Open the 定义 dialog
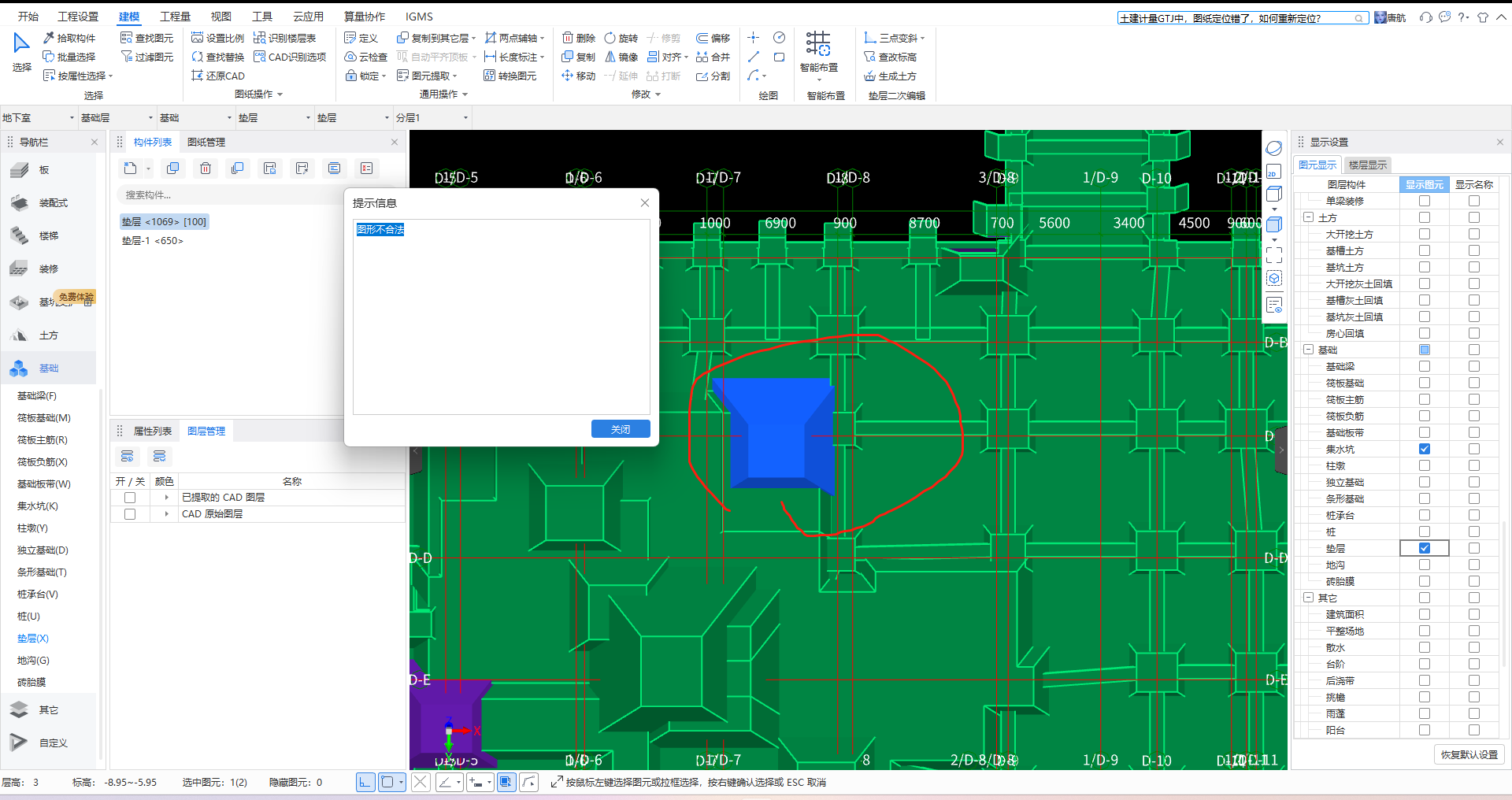Image resolution: width=1512 pixels, height=800 pixels. tap(361, 38)
